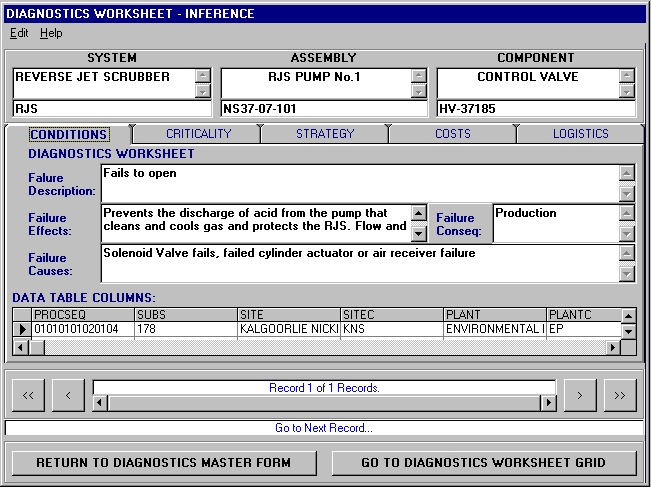Viewport: 651px width, 487px height.
Task: Click the HV-37185 component code field
Action: click(x=536, y=109)
